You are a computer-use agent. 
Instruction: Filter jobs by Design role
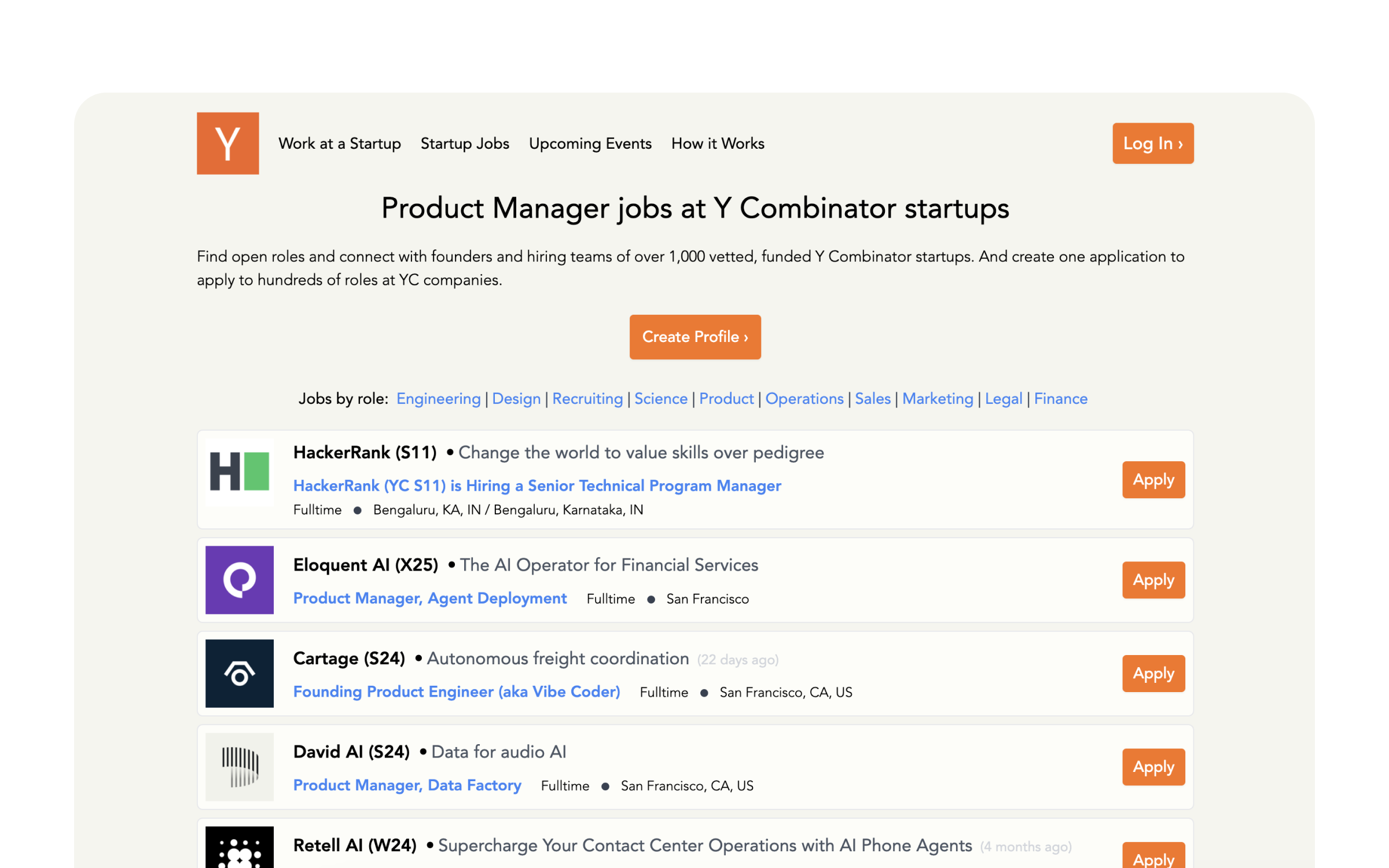pyautogui.click(x=516, y=399)
